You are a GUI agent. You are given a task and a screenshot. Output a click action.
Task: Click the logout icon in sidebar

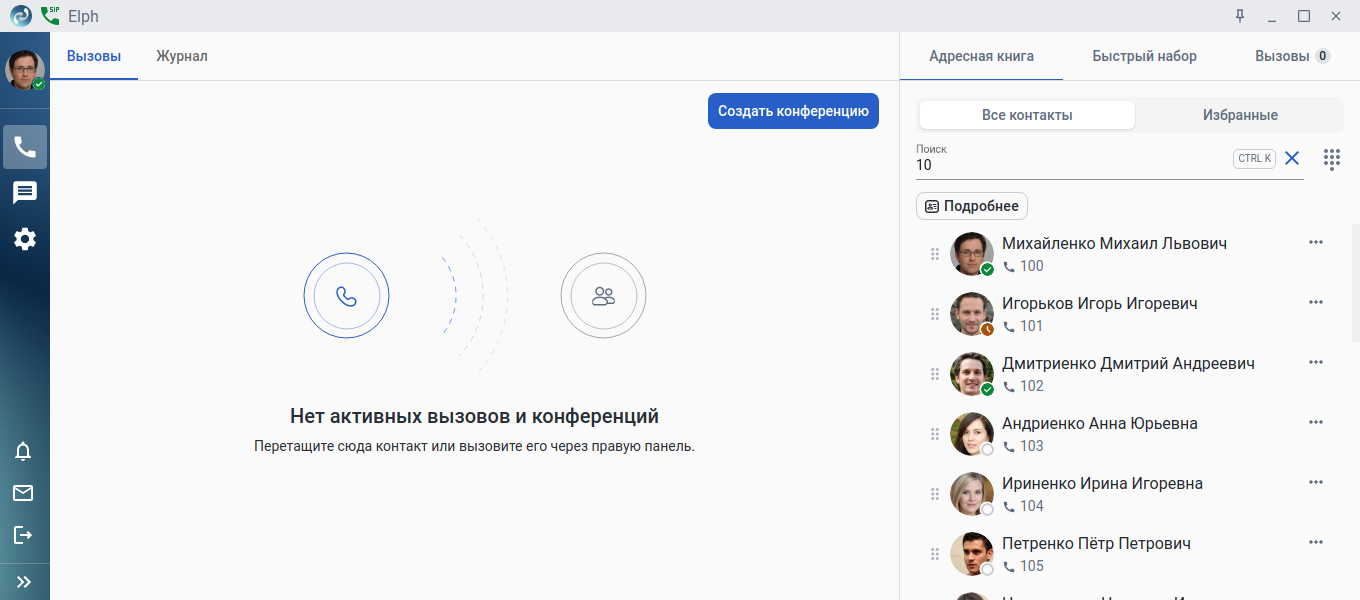[x=23, y=535]
